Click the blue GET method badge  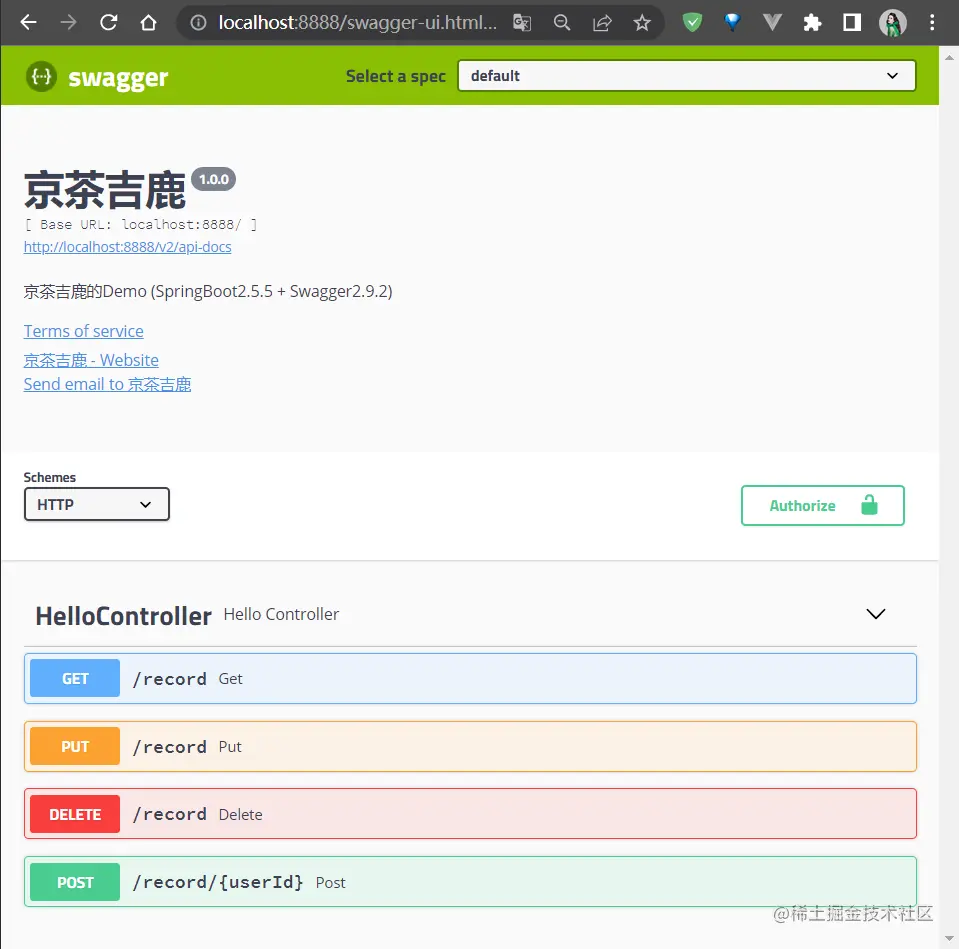75,679
